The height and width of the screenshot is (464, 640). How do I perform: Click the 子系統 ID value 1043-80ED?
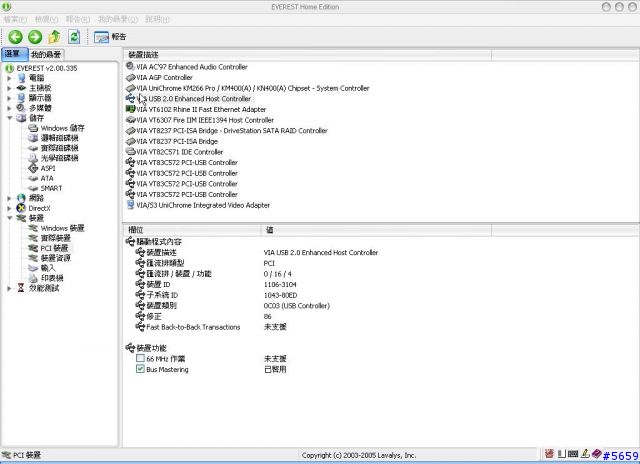(280, 295)
